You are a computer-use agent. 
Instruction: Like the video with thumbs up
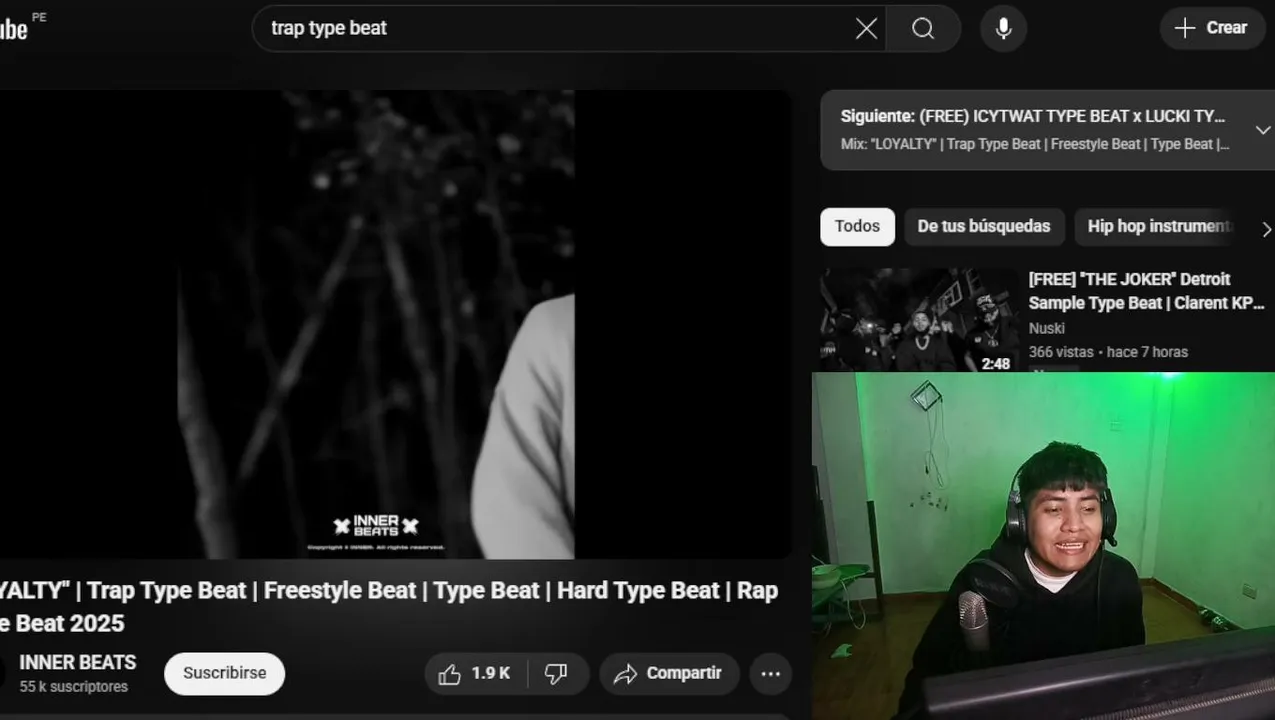[x=474, y=674]
